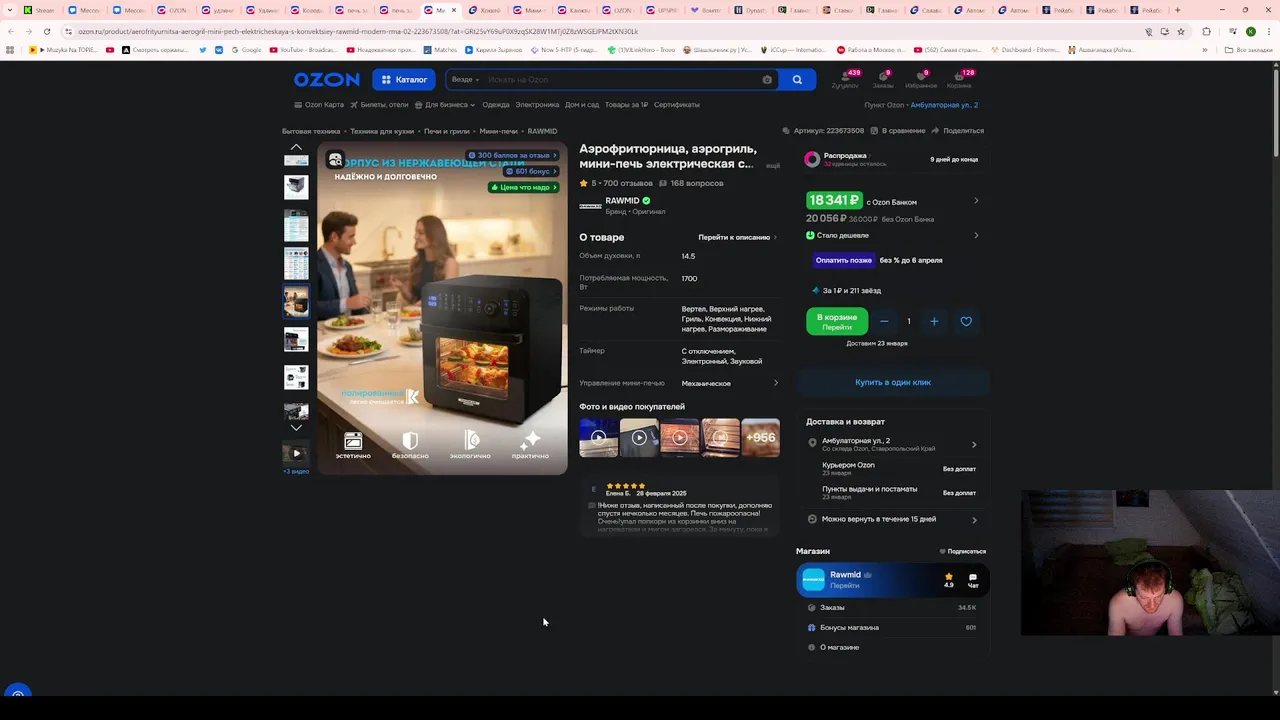Open the Избранное favorites icon
This screenshot has height=720, width=1280.
tap(921, 80)
